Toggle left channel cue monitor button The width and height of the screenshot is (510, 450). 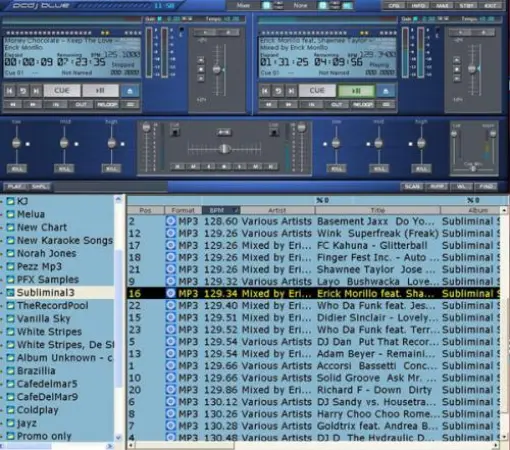[x=175, y=132]
